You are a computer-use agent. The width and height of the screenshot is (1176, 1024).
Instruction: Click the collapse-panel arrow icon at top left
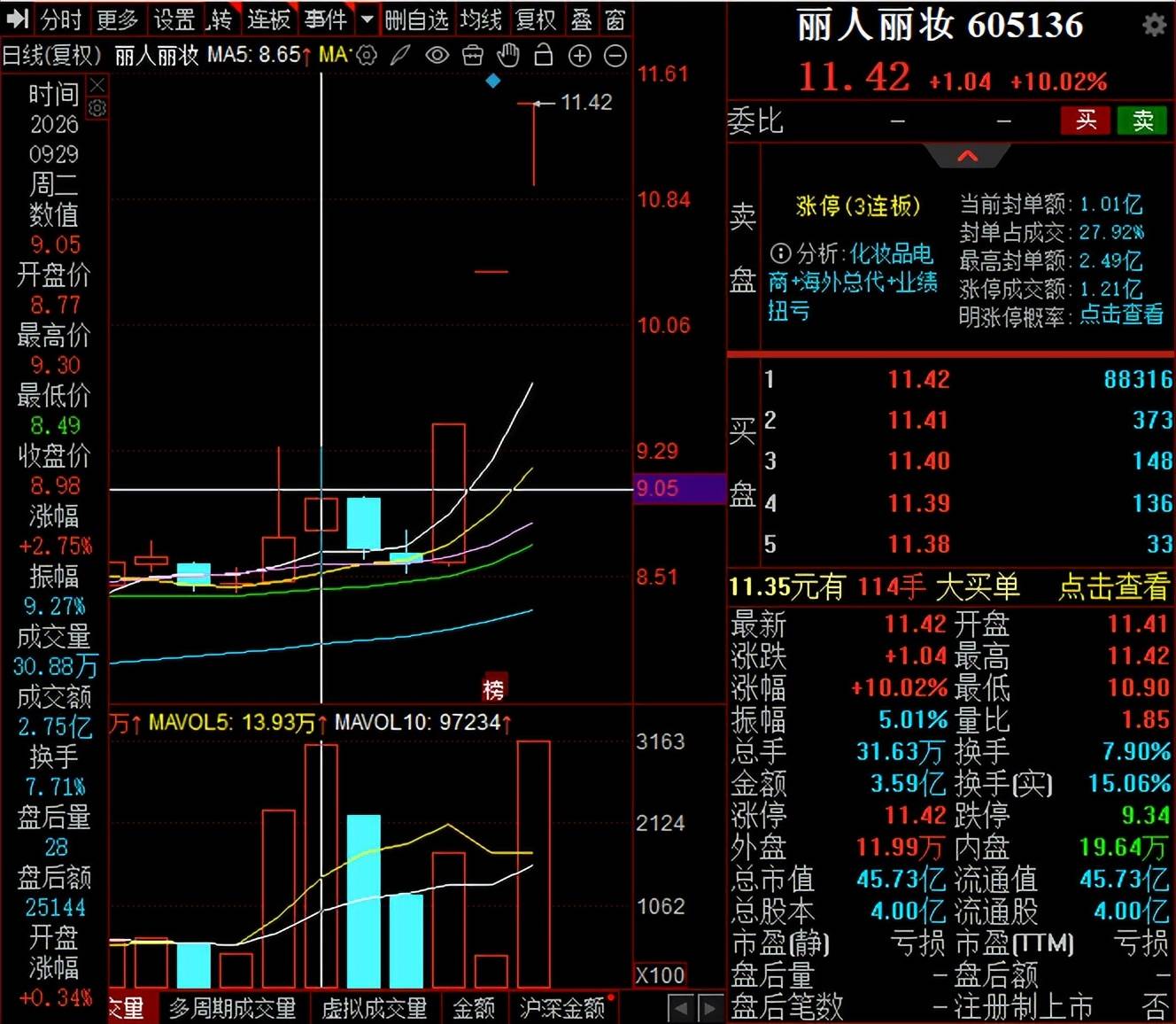(x=18, y=19)
